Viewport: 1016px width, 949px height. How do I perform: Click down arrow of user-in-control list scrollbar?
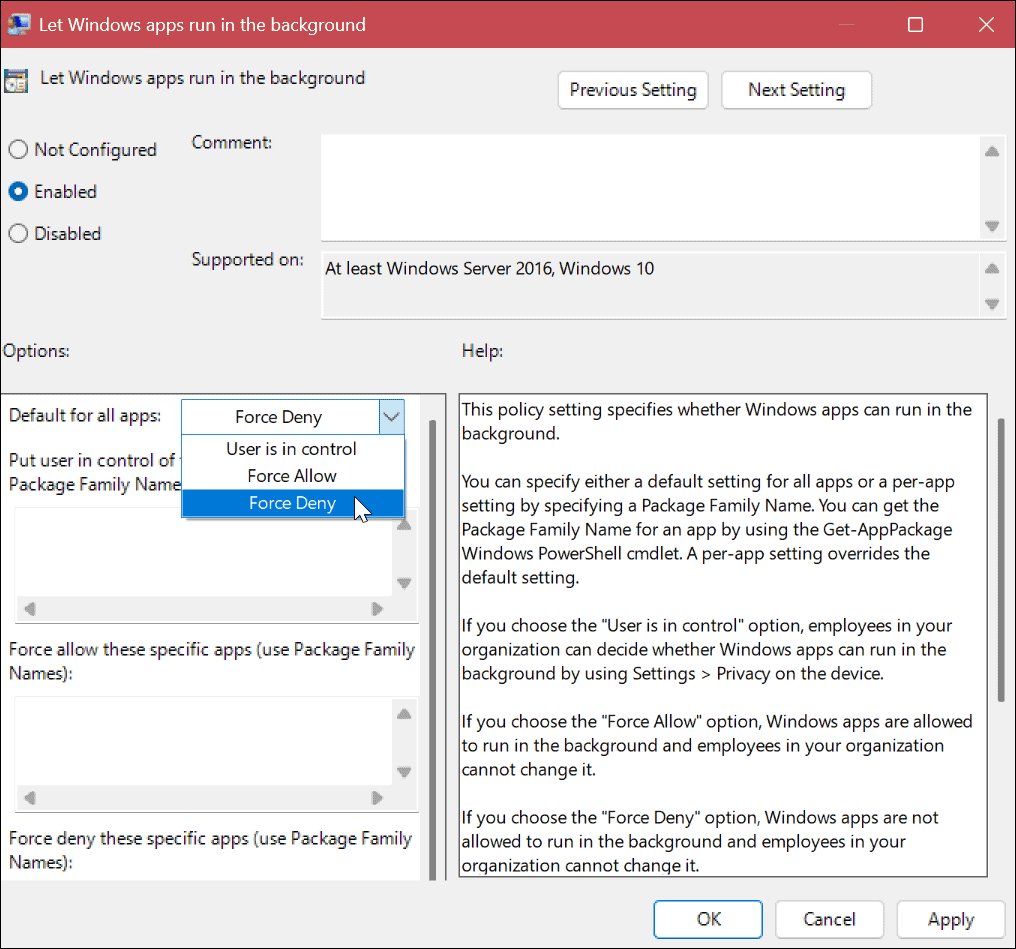coord(404,583)
